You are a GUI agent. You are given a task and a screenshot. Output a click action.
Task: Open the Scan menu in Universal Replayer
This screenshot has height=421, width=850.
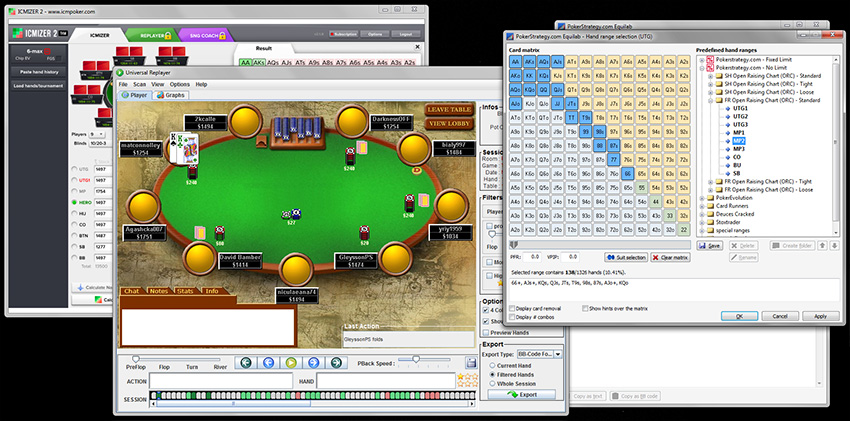pyautogui.click(x=139, y=85)
